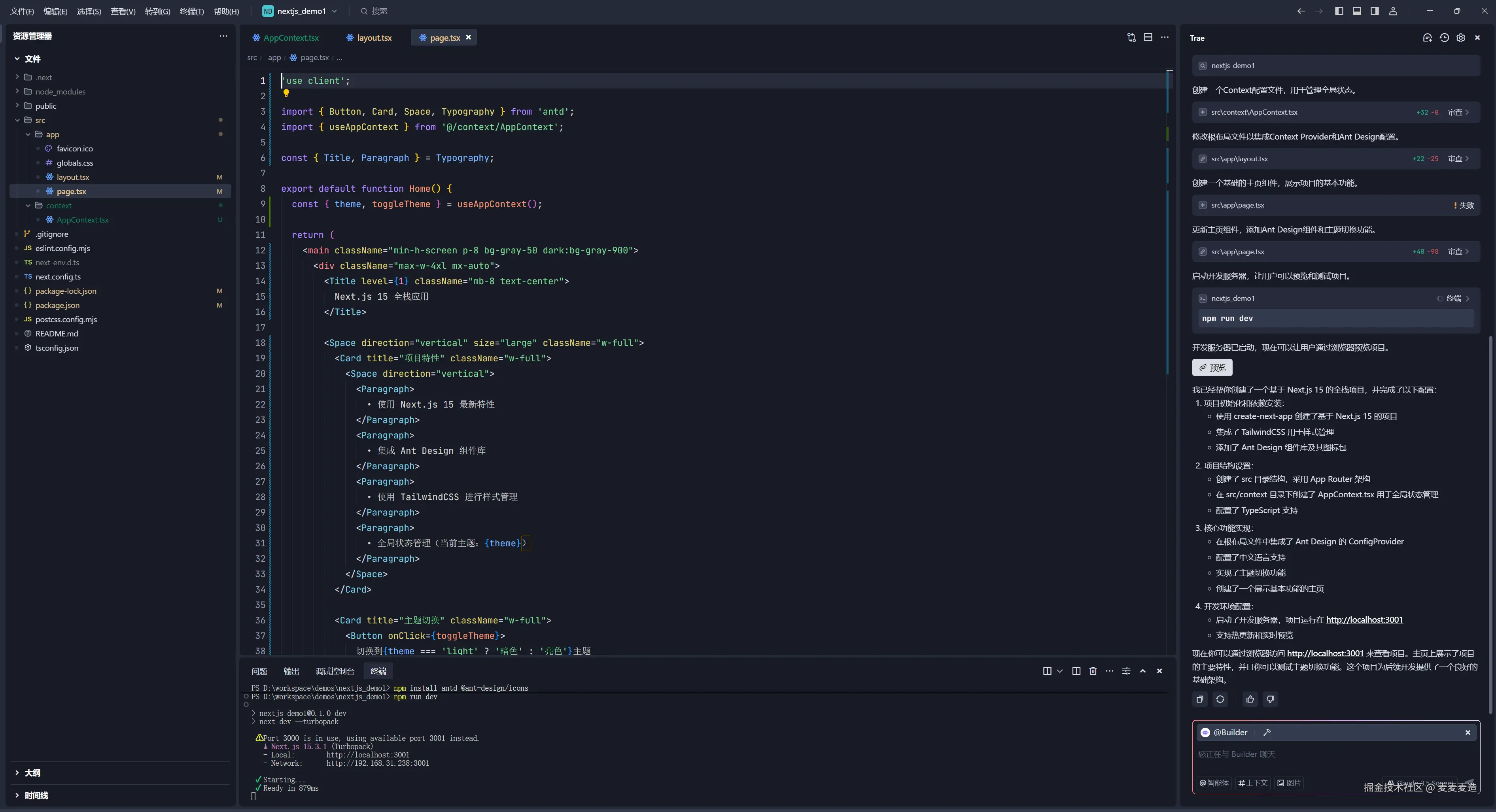1496x812 pixels.
Task: Copy the Trae response
Action: [1200, 699]
